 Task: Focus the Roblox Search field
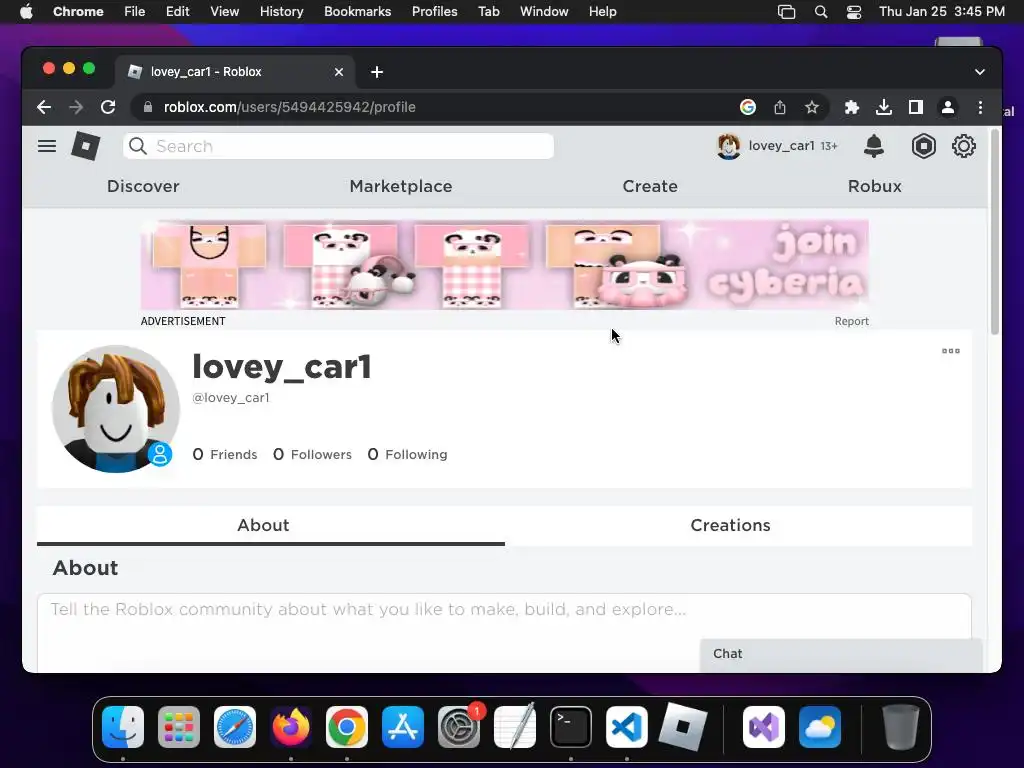pos(338,146)
